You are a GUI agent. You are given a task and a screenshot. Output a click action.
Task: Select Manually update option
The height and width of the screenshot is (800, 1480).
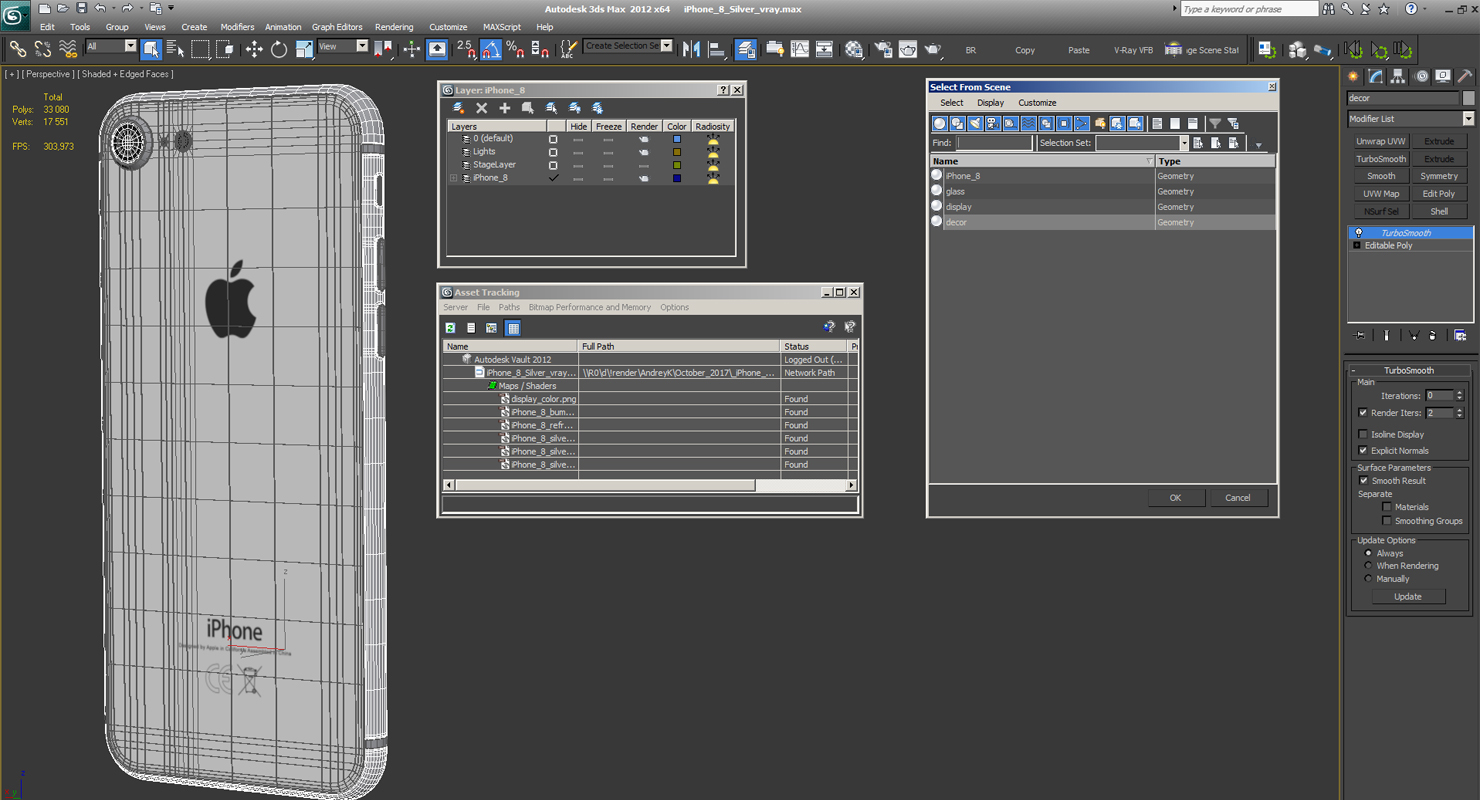click(1369, 579)
